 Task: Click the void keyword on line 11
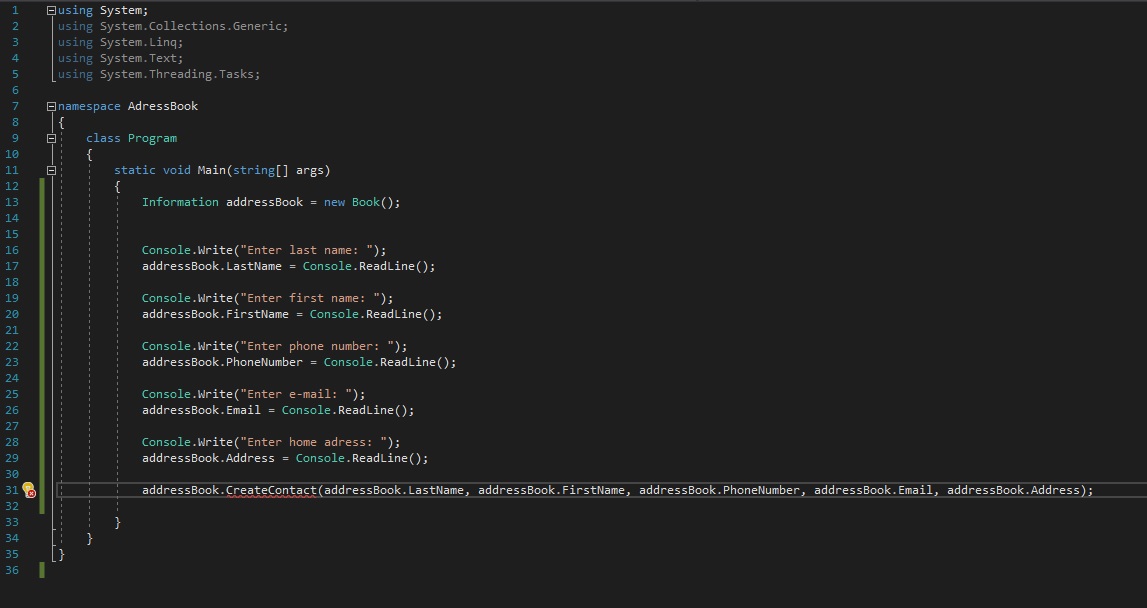(176, 170)
